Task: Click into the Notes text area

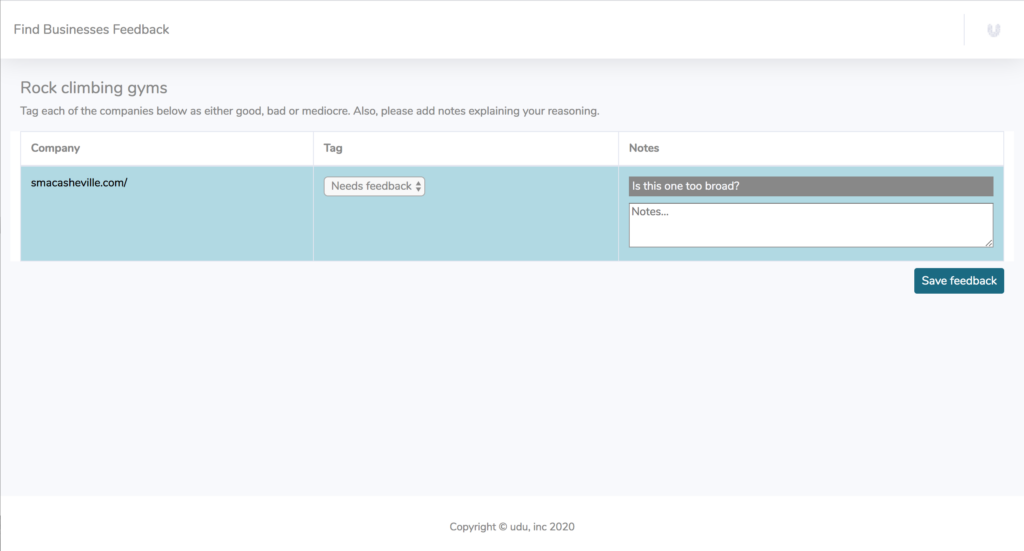Action: [x=810, y=225]
